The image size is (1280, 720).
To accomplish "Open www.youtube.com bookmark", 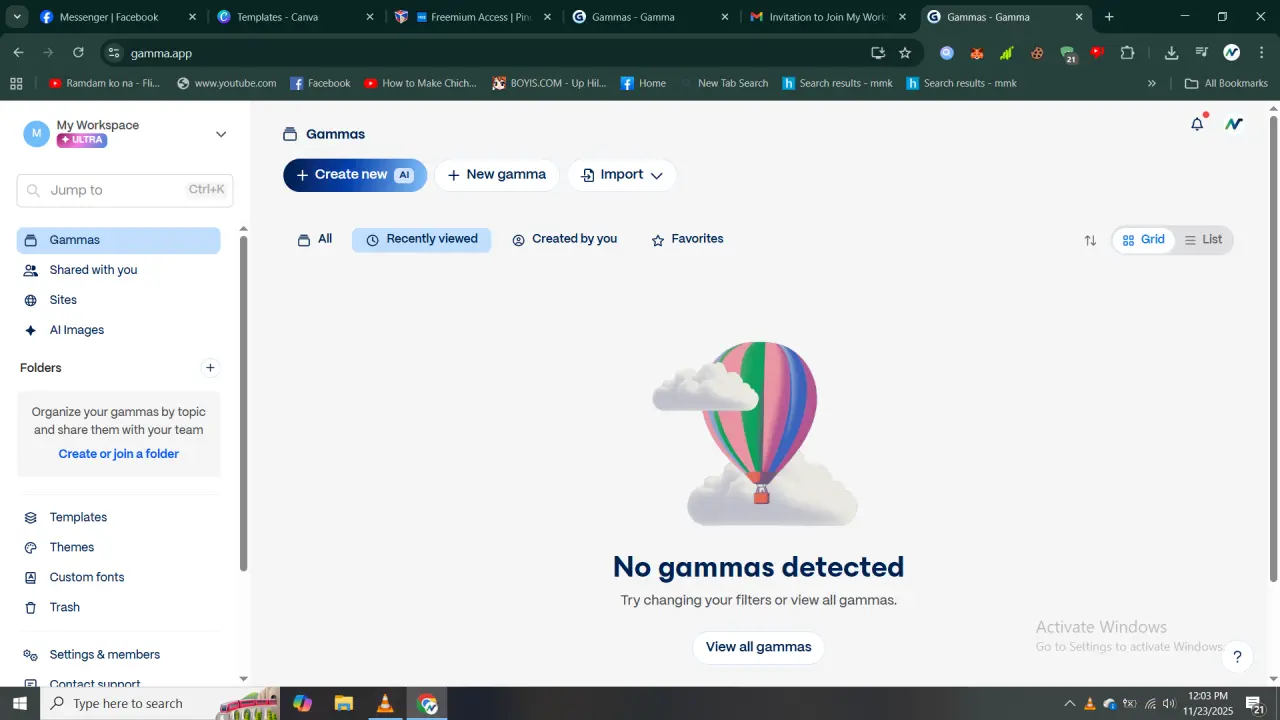I will coord(226,83).
